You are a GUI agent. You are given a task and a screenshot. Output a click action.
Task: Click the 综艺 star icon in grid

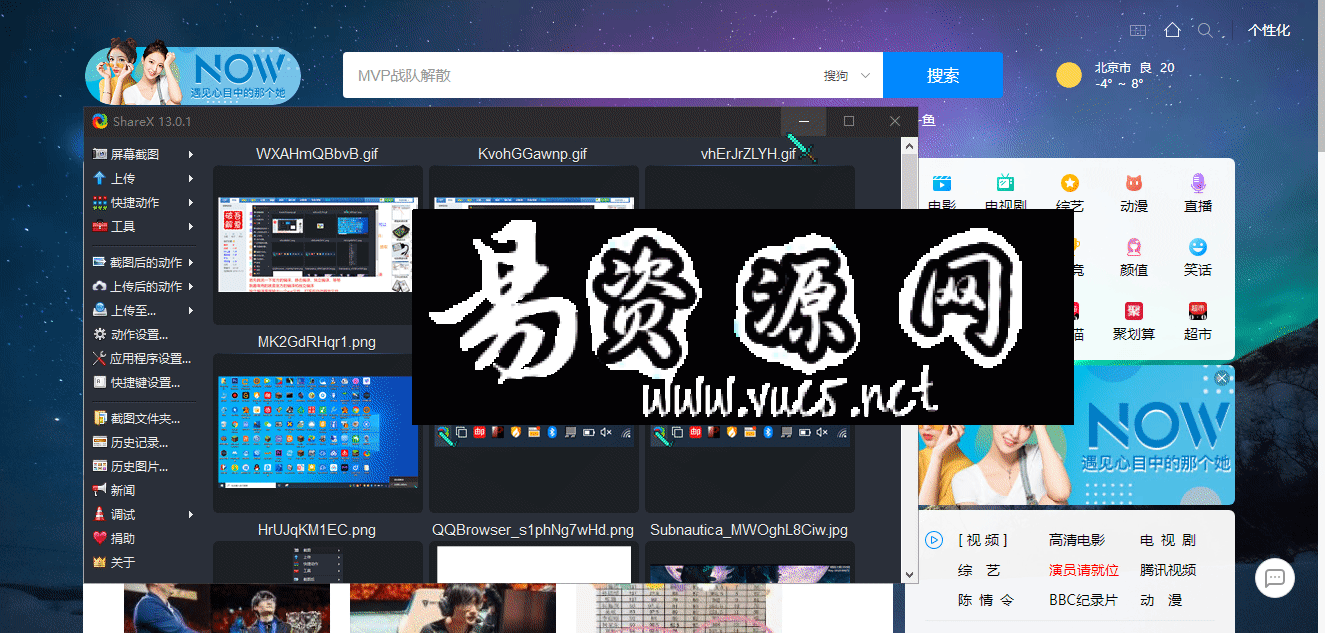pyautogui.click(x=1070, y=183)
